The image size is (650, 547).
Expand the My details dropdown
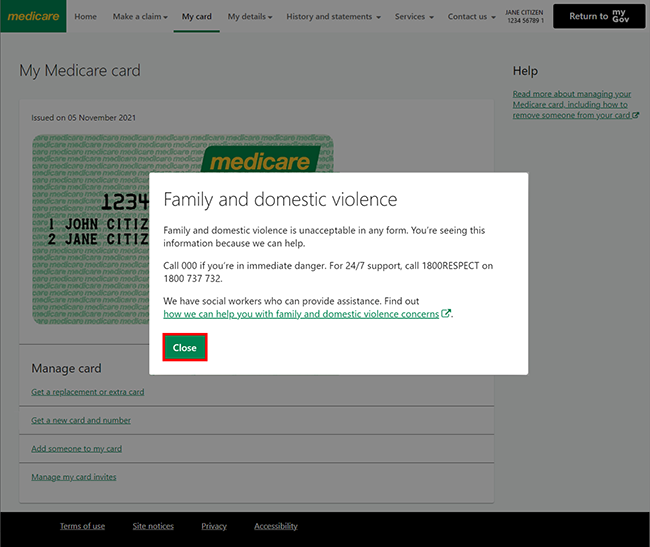pyautogui.click(x=250, y=17)
